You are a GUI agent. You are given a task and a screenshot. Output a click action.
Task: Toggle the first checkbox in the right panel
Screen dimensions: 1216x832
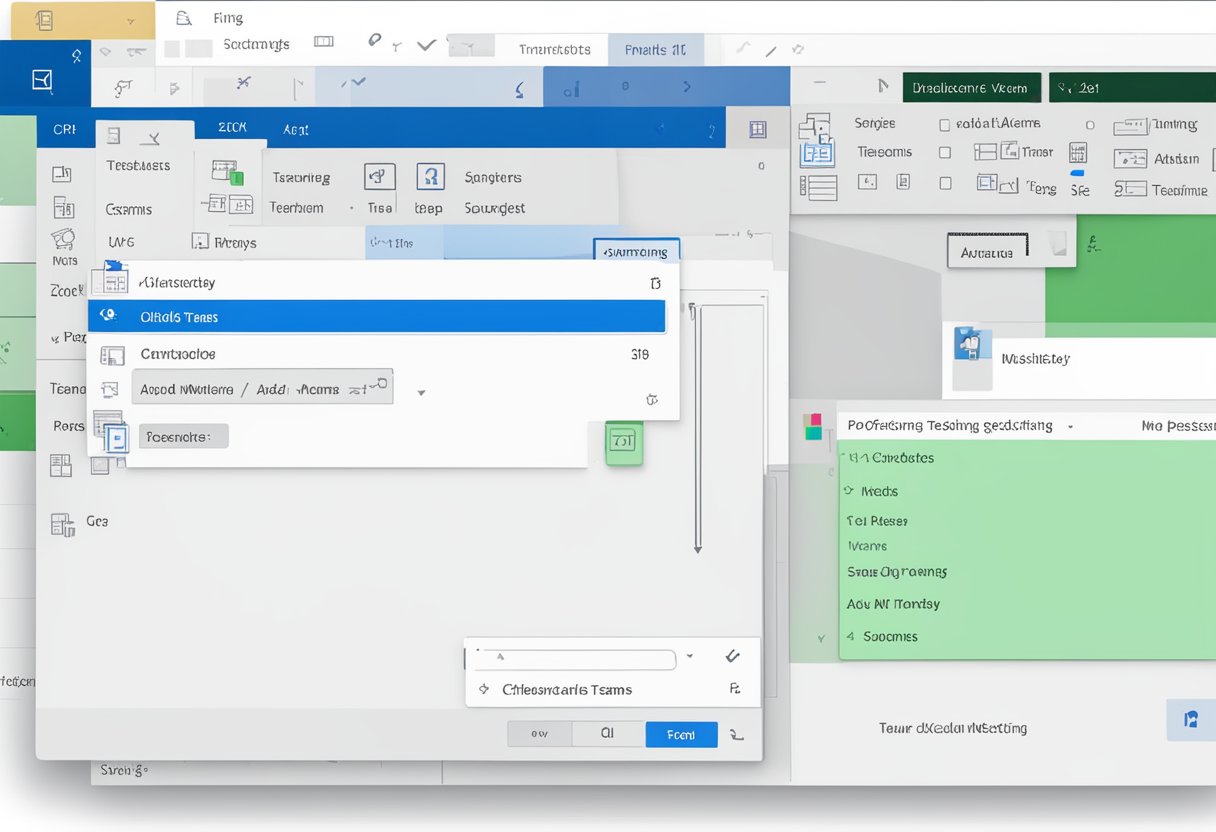[x=944, y=123]
